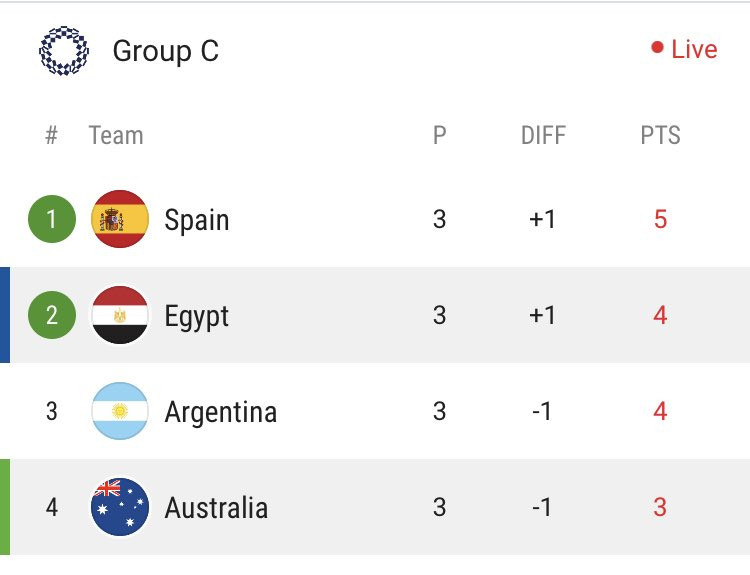Click the green rank 2 badge
Viewport: 750px width, 575px height.
point(52,315)
